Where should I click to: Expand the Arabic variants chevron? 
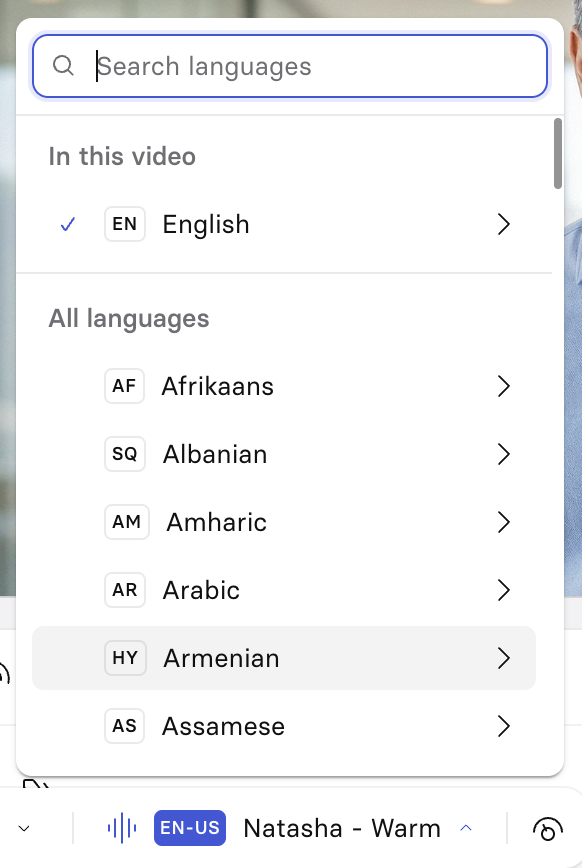(503, 590)
